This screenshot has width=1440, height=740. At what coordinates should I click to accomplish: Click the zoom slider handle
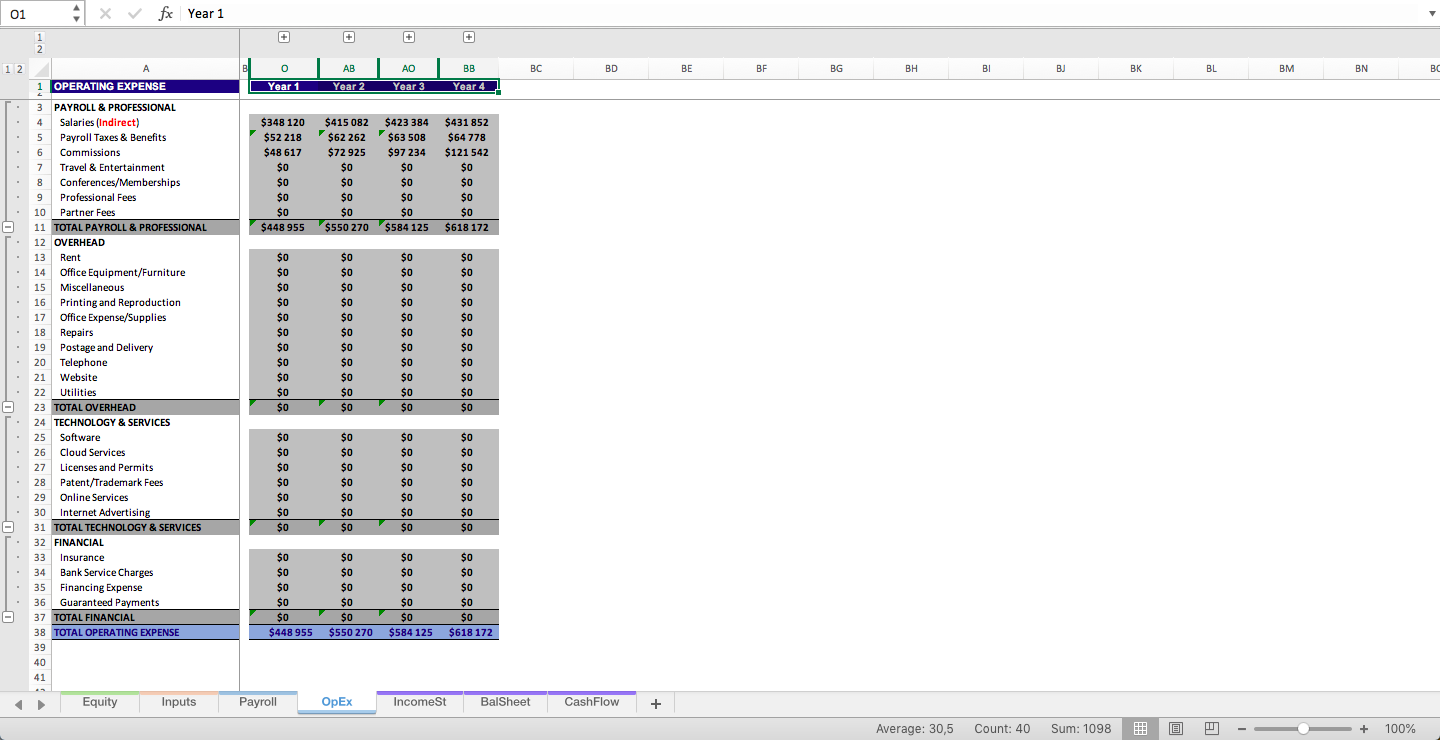pyautogui.click(x=1303, y=729)
